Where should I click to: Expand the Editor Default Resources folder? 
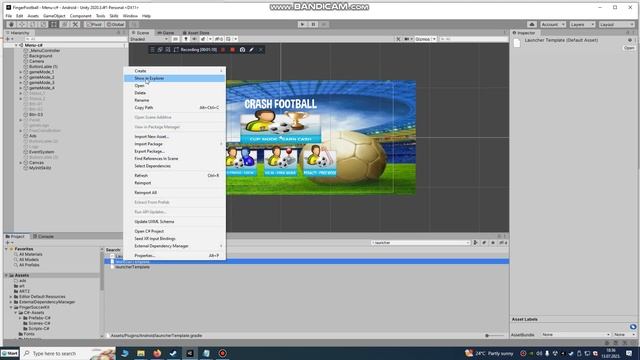coord(11,297)
